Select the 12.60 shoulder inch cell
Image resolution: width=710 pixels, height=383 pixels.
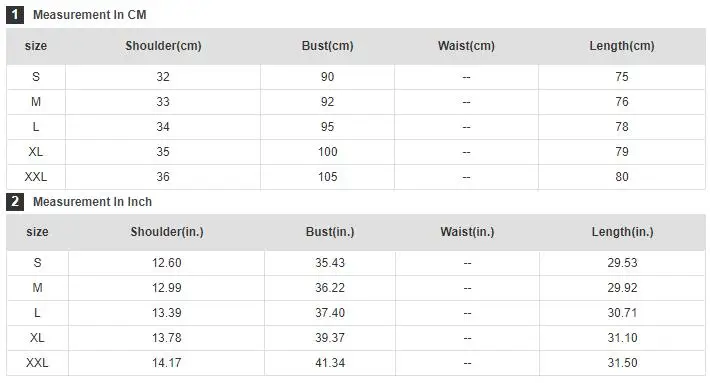coord(167,263)
